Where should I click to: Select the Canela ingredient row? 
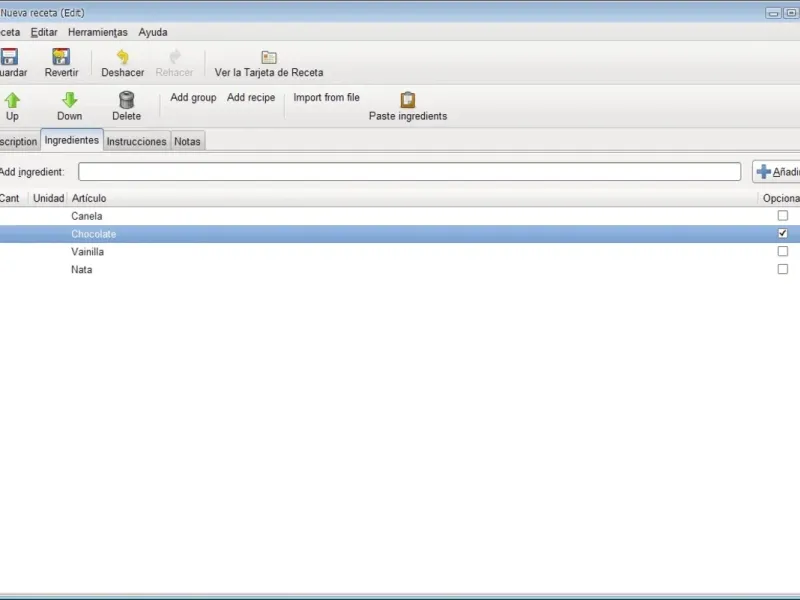click(x=400, y=216)
